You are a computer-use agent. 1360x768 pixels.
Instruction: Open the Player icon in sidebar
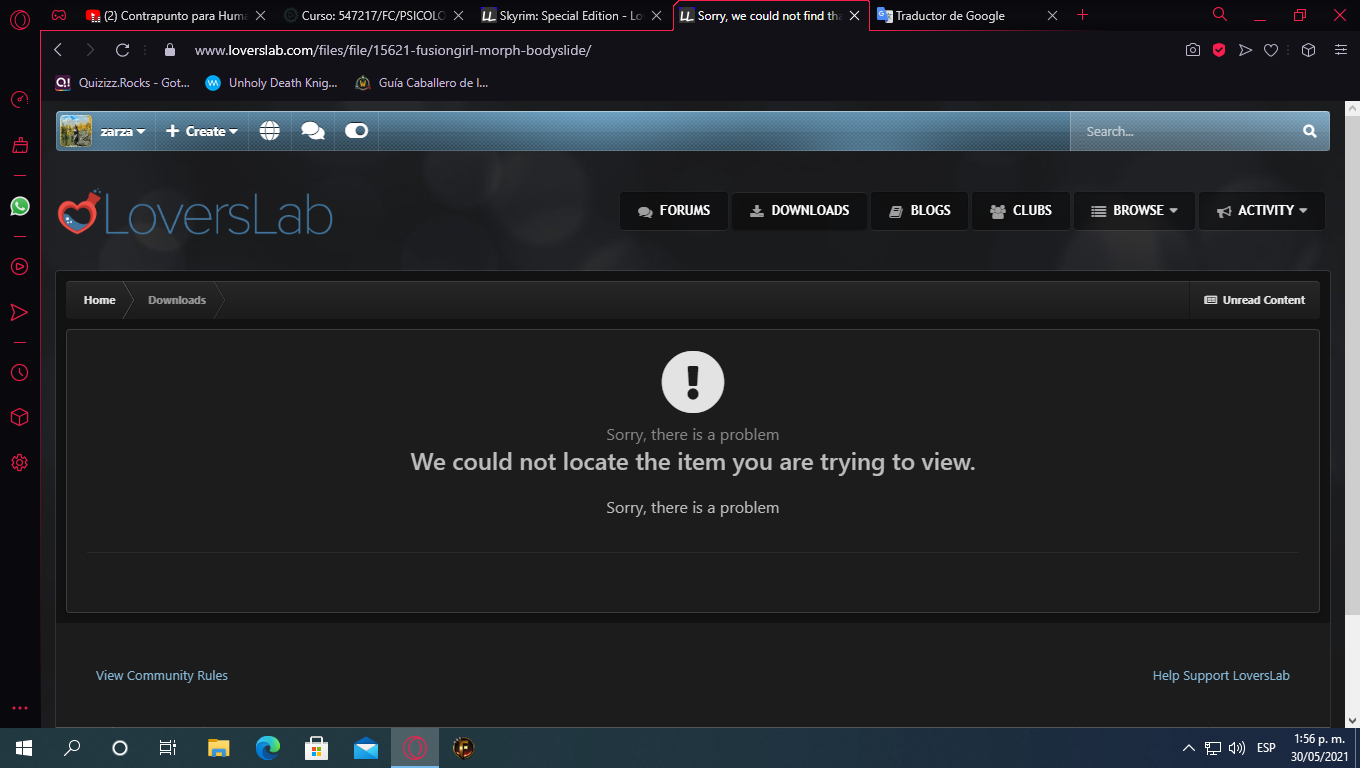pyautogui.click(x=19, y=266)
